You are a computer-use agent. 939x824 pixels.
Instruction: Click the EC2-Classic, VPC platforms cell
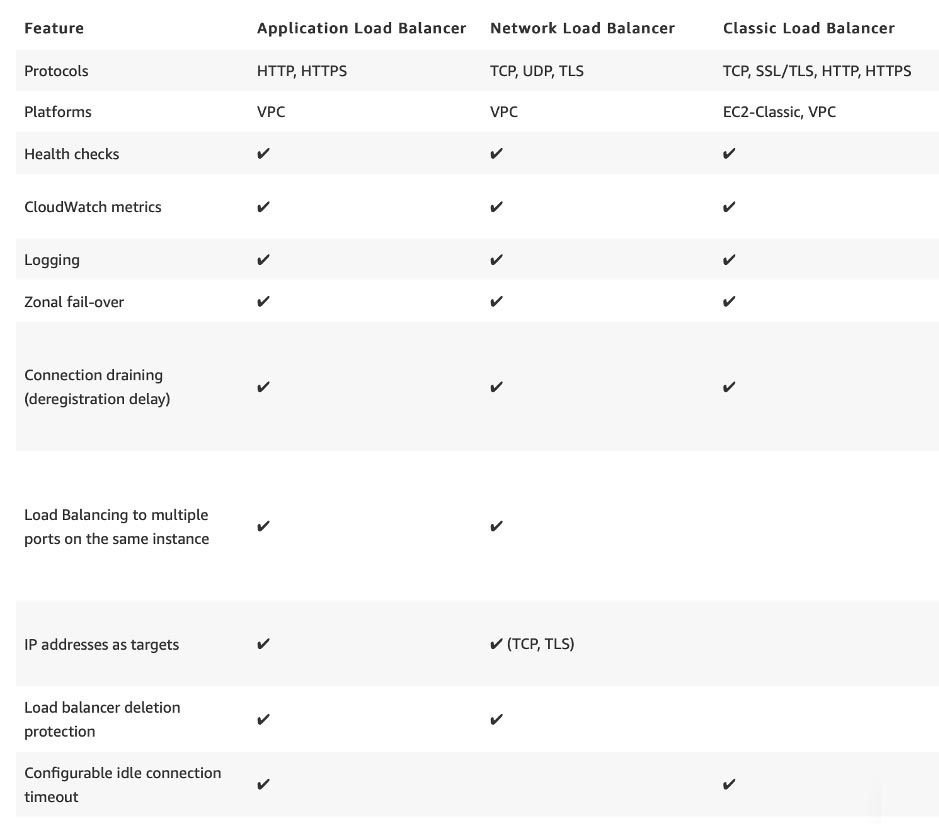[x=779, y=112]
